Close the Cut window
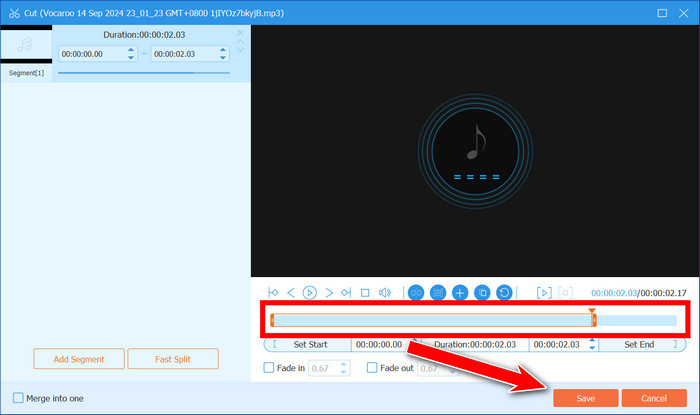The width and height of the screenshot is (700, 415). point(683,13)
